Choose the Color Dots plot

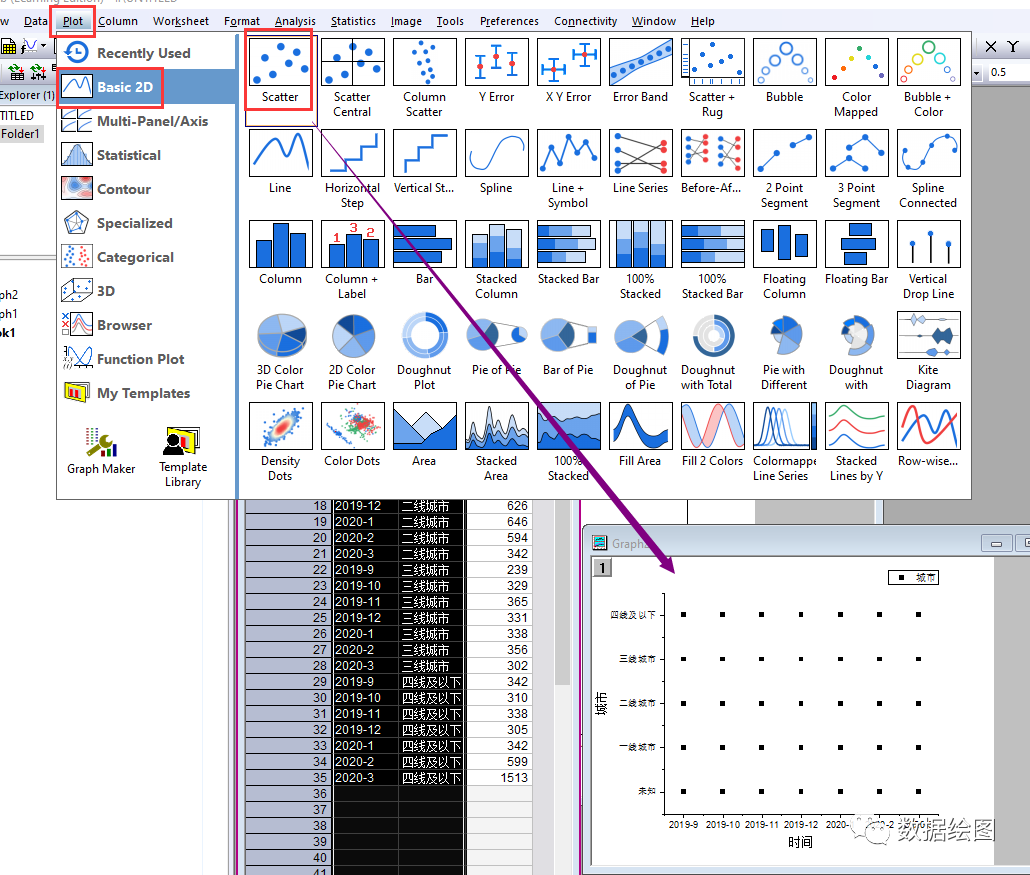(352, 435)
